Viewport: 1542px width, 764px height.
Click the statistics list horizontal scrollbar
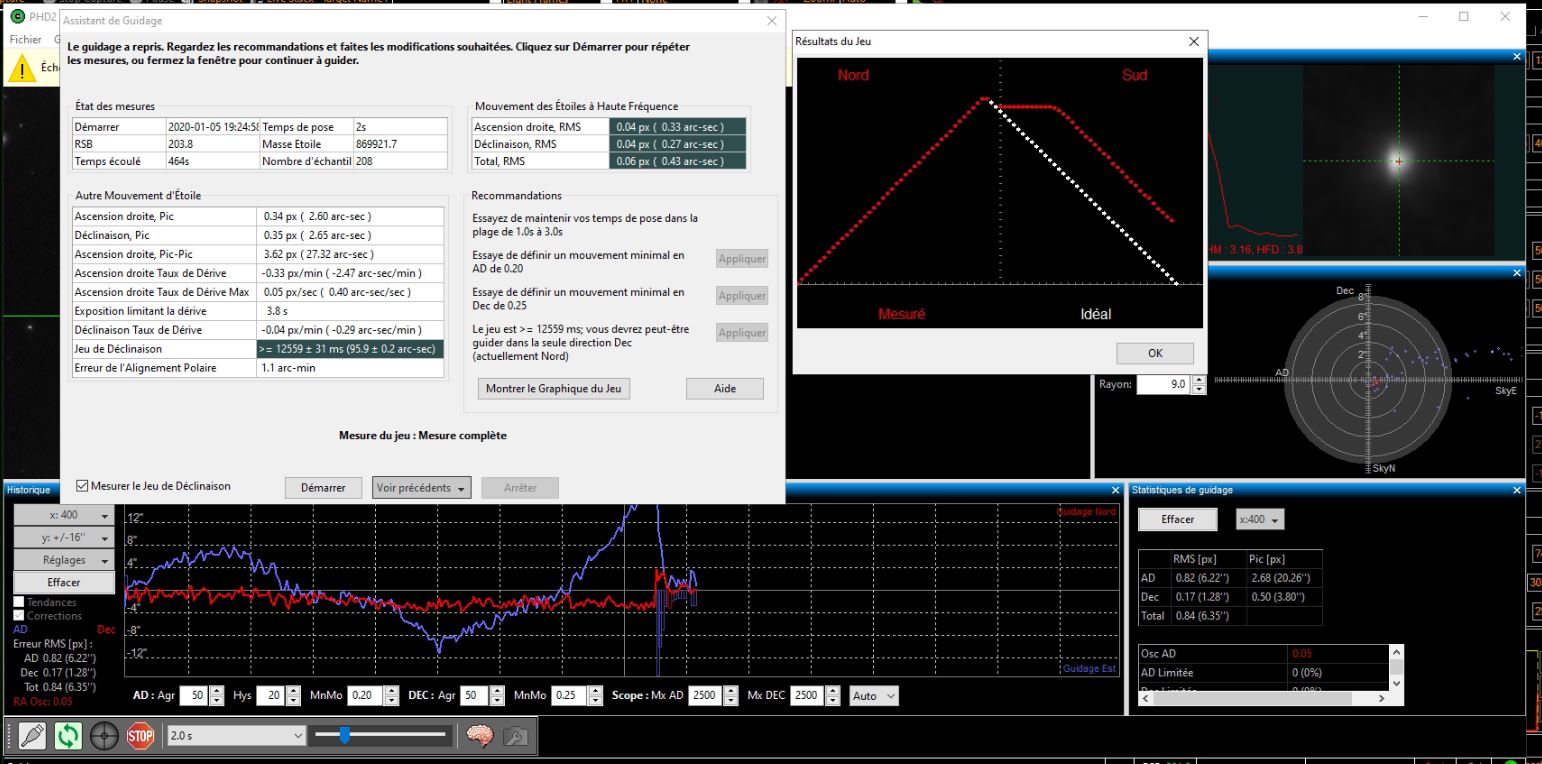pos(1265,698)
